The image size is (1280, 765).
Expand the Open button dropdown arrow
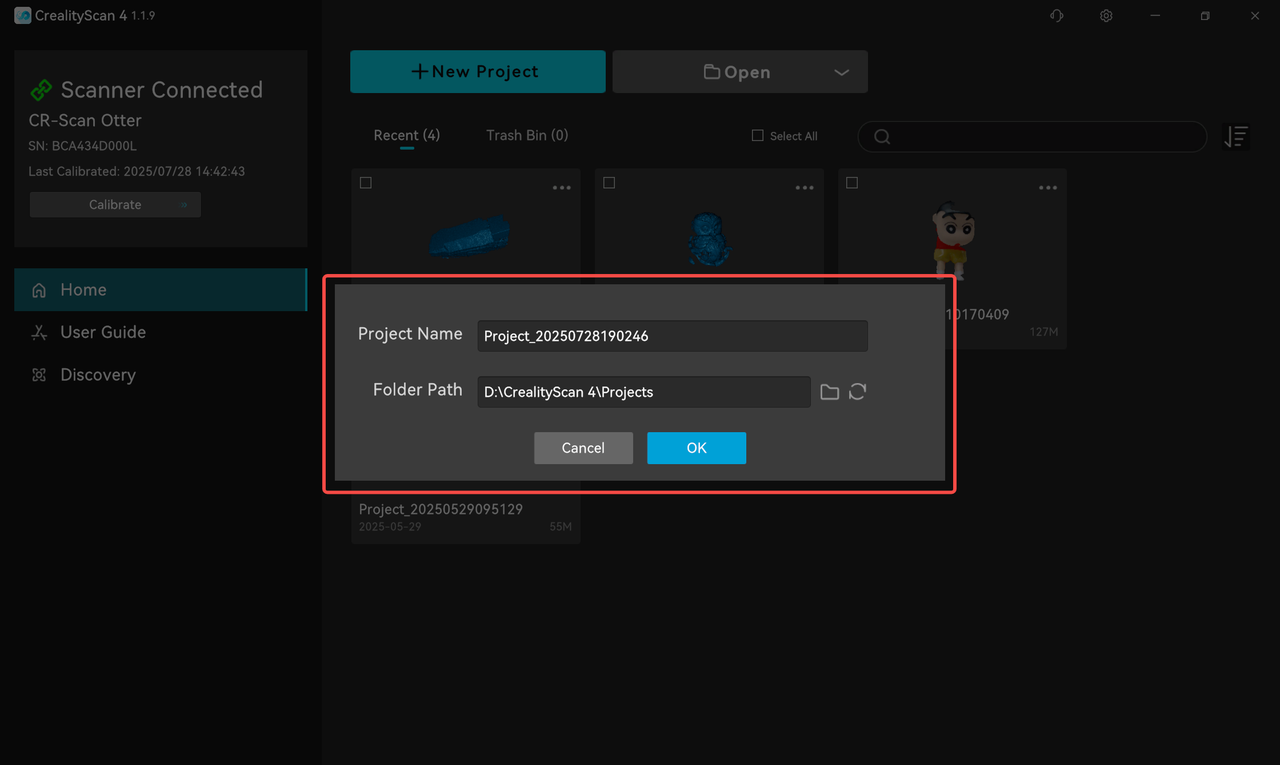click(841, 72)
